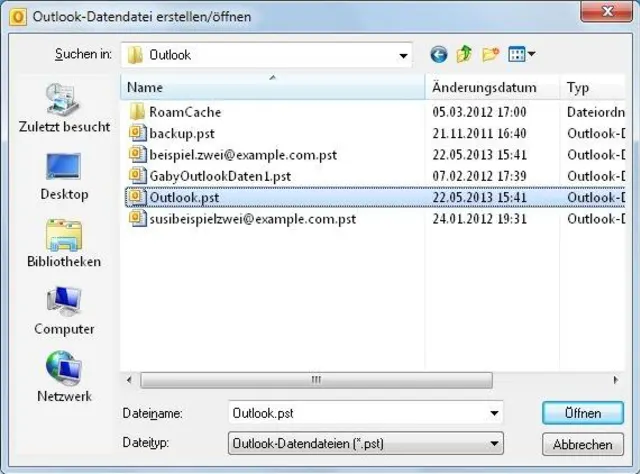Sort by Änderungsdatum column header
The width and height of the screenshot is (640, 474).
(492, 87)
